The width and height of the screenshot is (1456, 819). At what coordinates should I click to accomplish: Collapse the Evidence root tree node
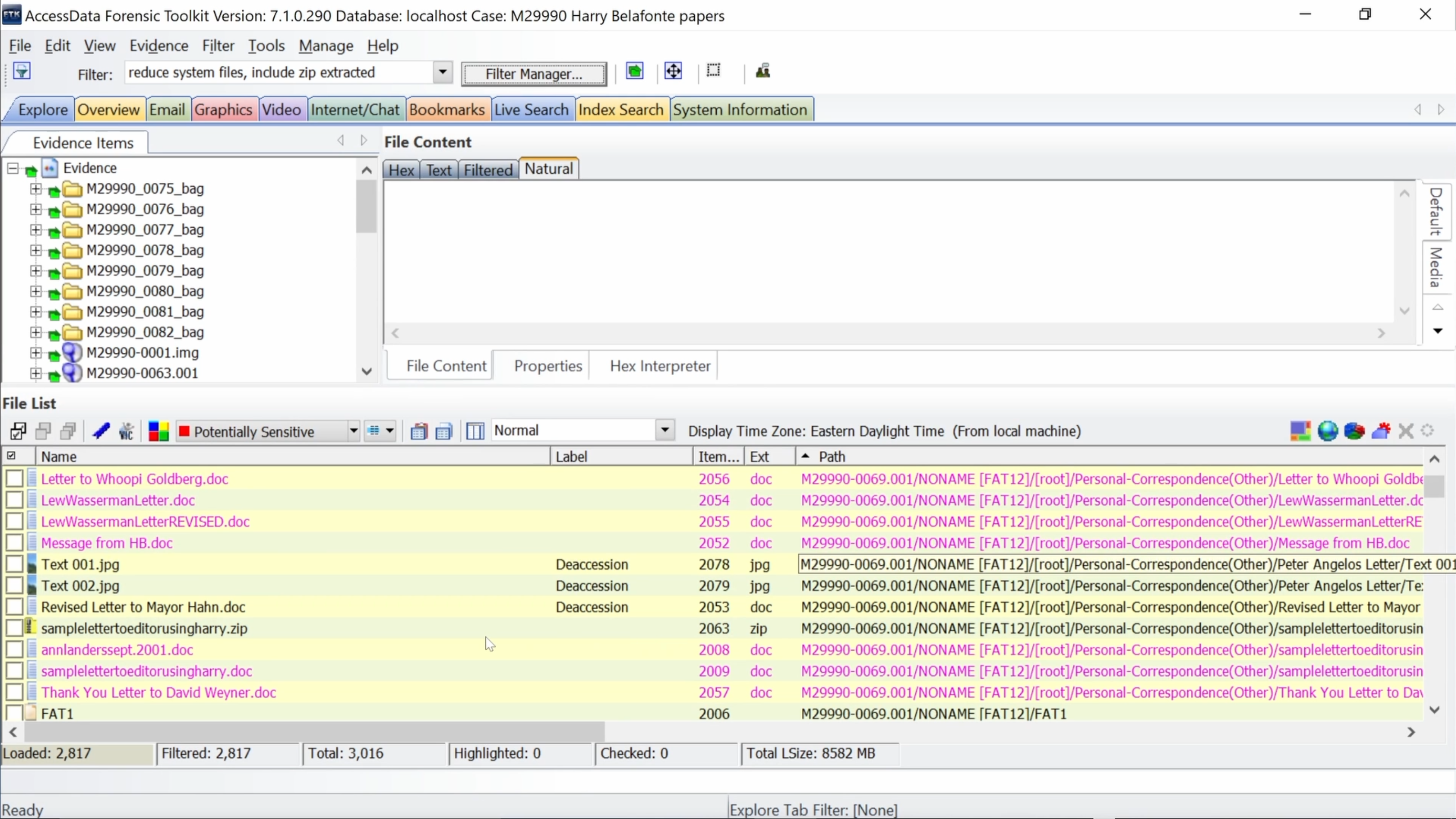[x=13, y=168]
